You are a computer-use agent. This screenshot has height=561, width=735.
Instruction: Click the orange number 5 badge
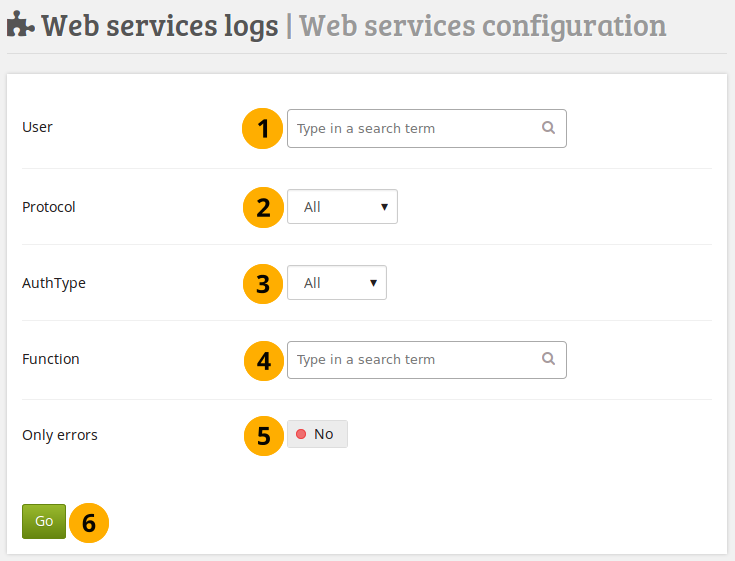click(x=263, y=436)
